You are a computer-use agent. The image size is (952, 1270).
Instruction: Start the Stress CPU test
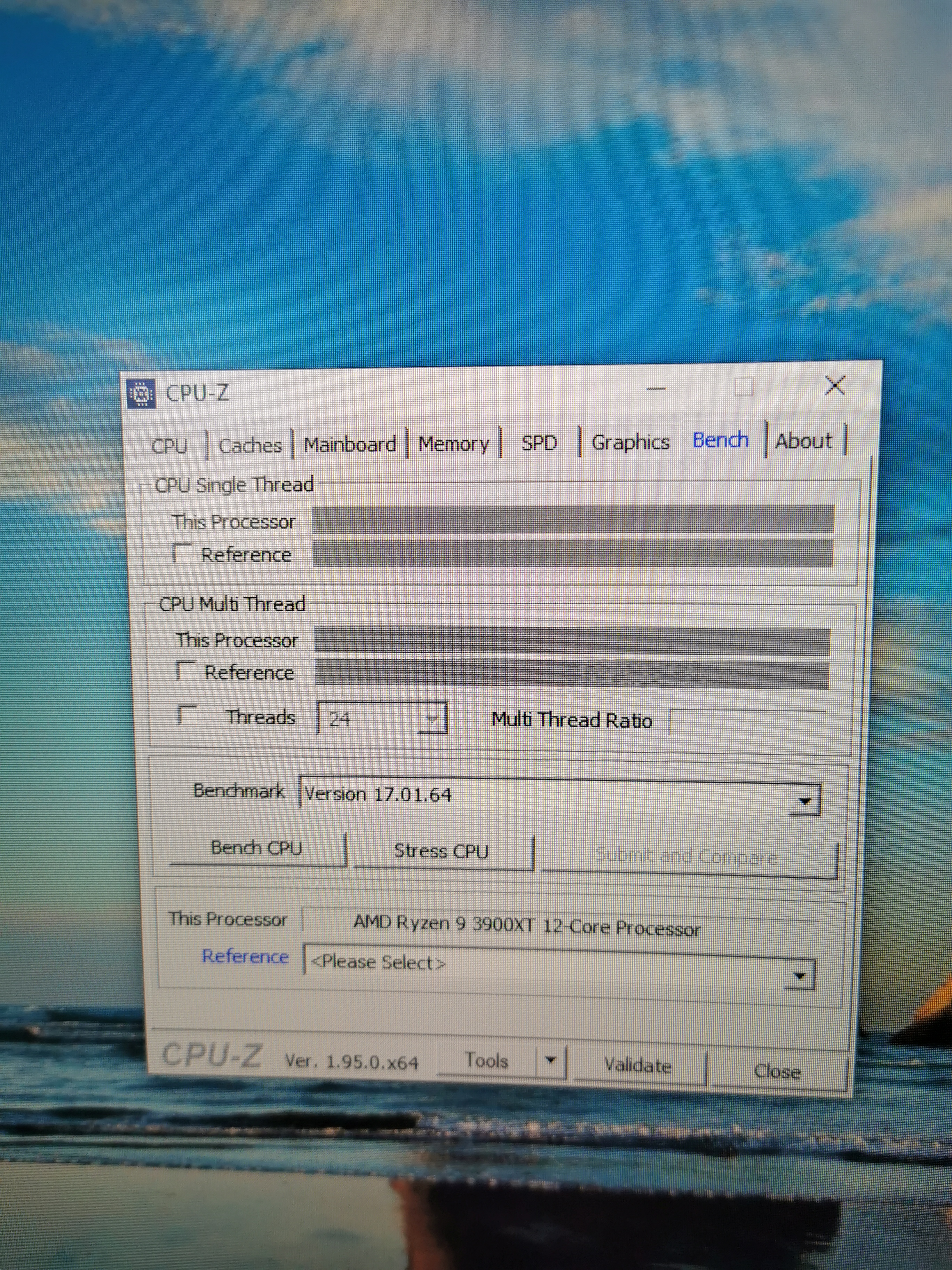(441, 851)
